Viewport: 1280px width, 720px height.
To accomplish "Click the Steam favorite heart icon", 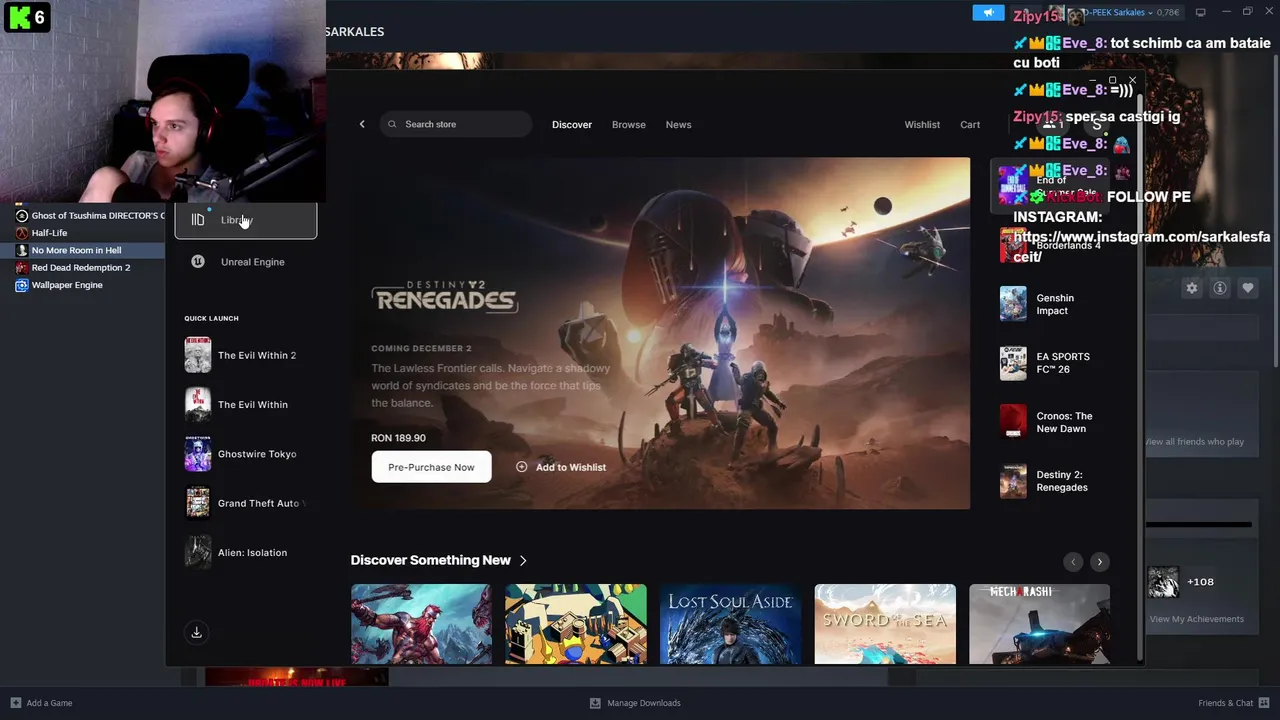I will tap(1248, 288).
